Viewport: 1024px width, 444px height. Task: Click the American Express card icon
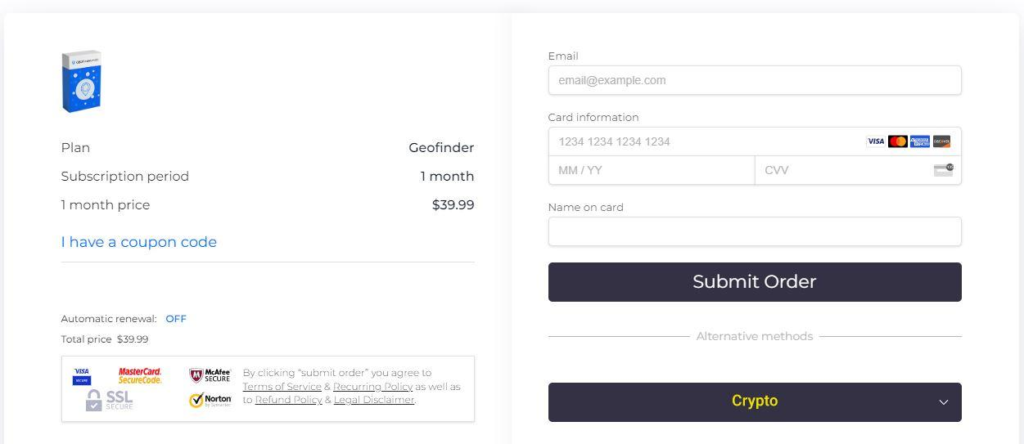point(920,142)
